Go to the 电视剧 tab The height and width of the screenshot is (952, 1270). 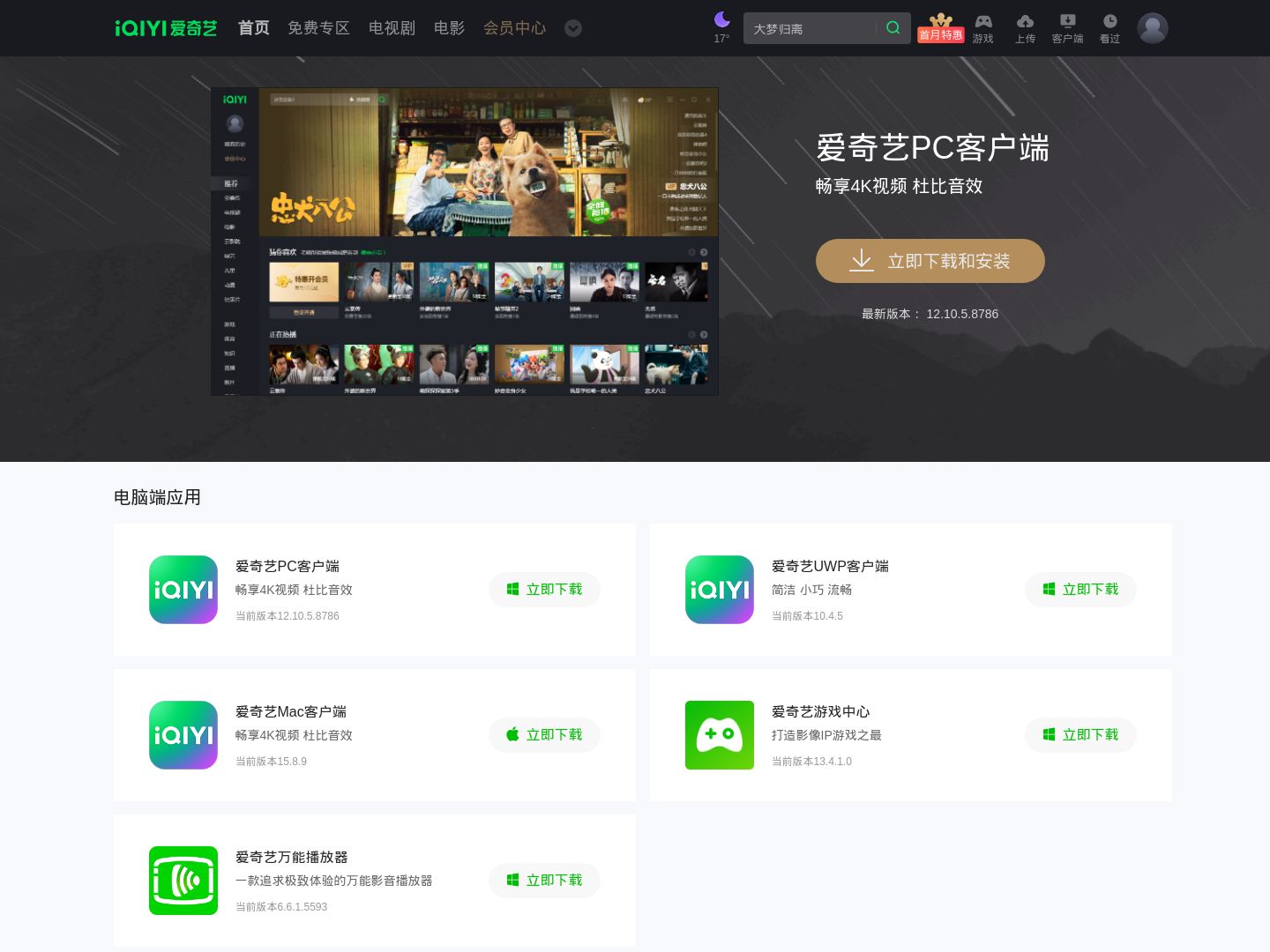coord(392,28)
